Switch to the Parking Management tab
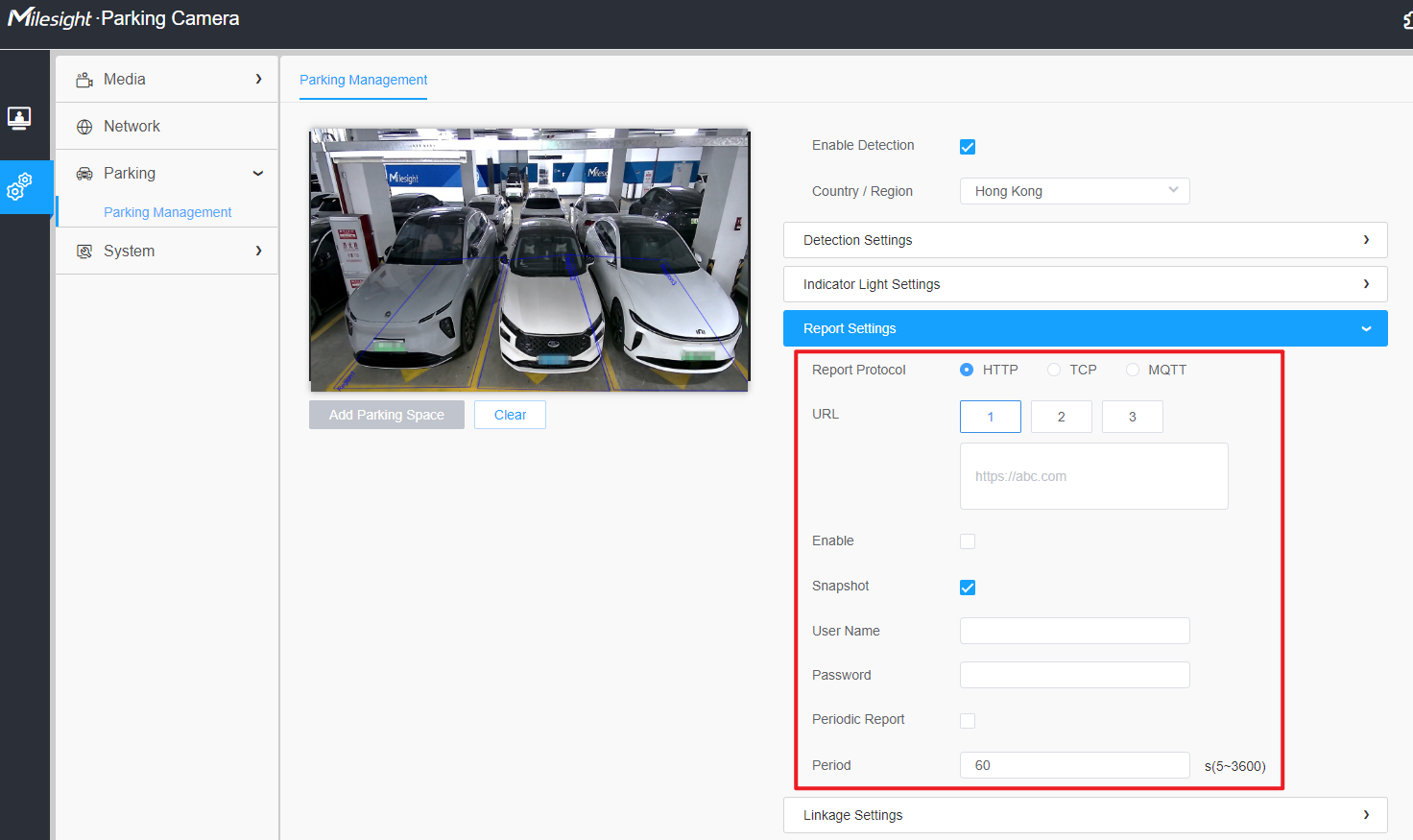Image resolution: width=1413 pixels, height=840 pixels. pyautogui.click(x=364, y=80)
